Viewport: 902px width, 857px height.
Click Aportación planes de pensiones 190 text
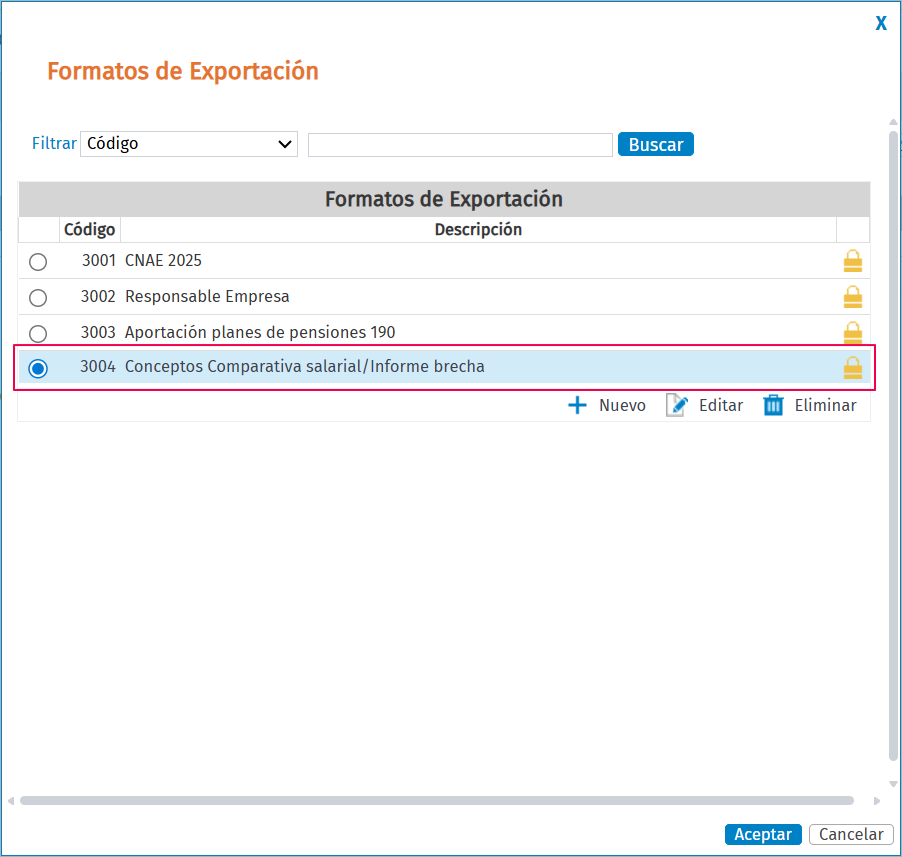260,332
